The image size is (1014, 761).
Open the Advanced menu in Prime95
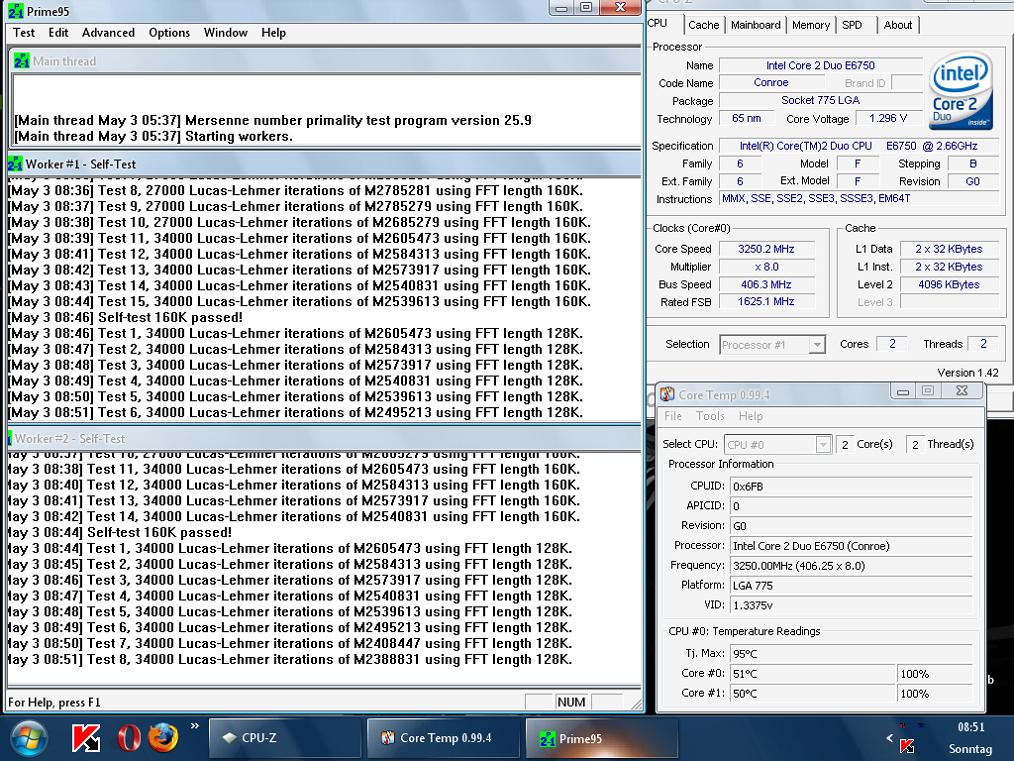coord(108,32)
